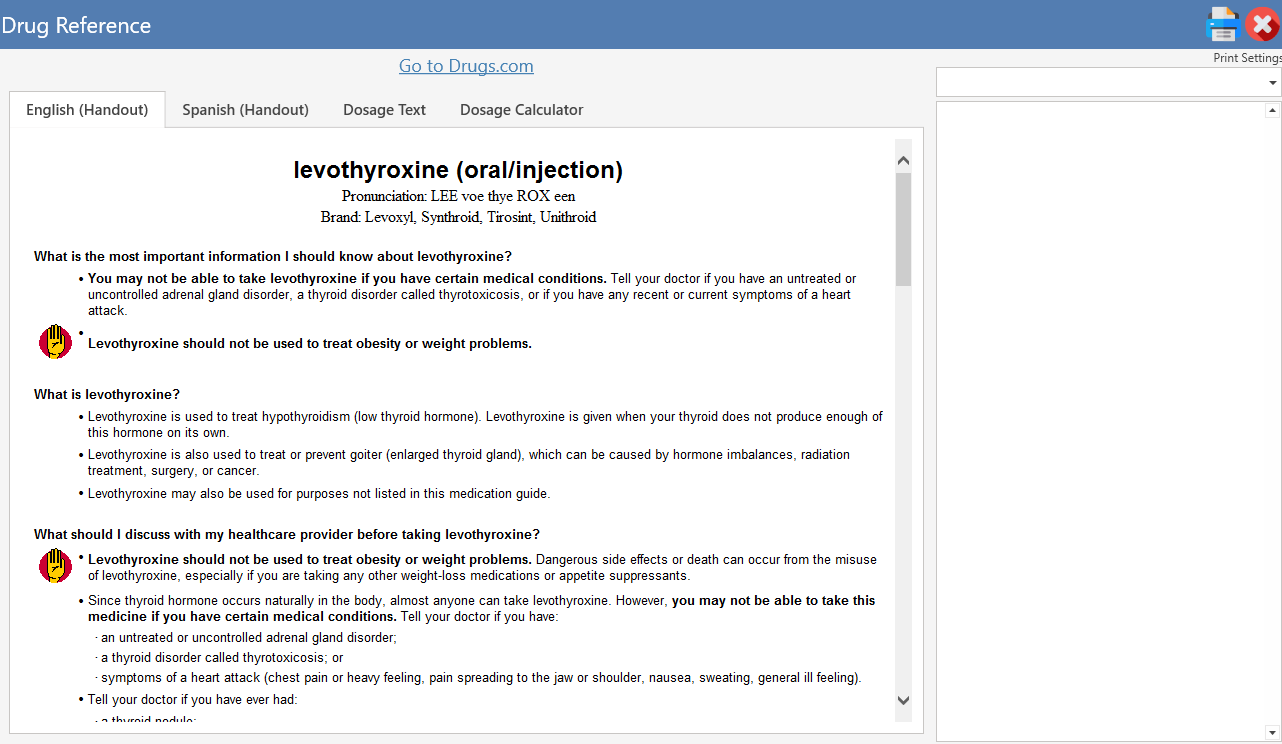Switch to the Spanish (Handout) tab

[245, 110]
